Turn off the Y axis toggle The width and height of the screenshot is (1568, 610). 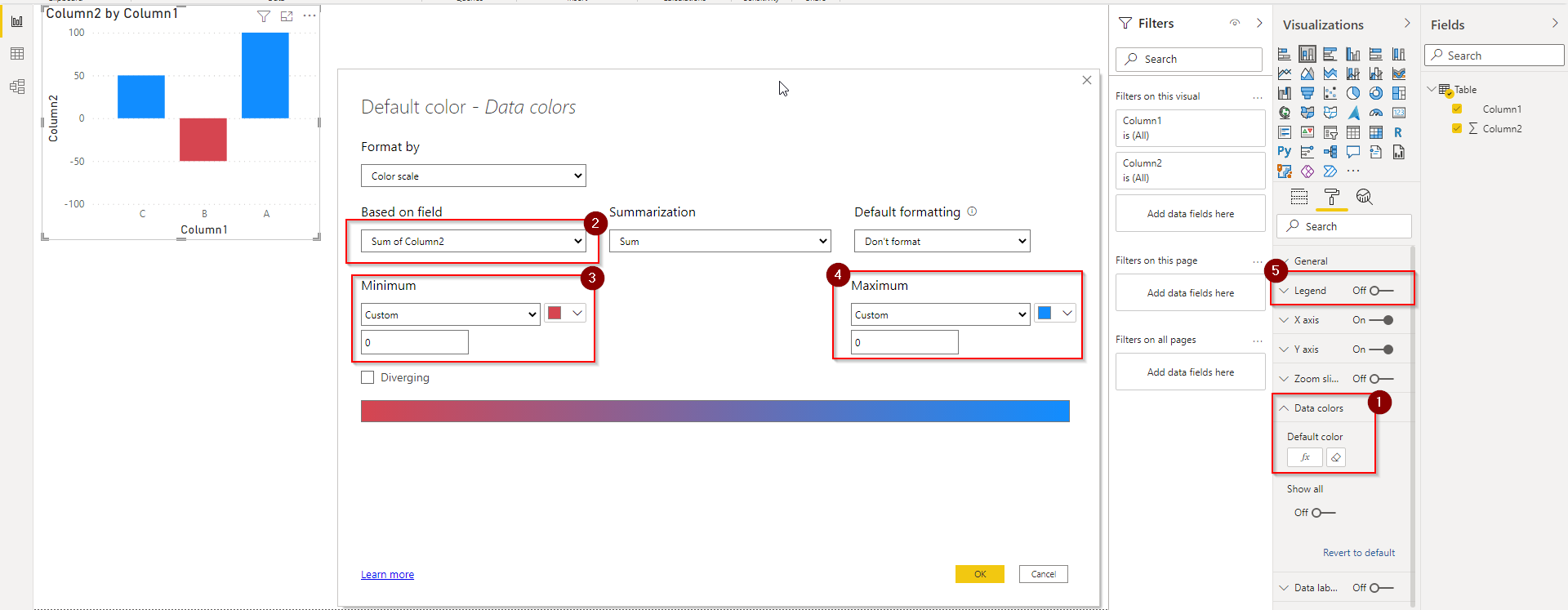1382,350
